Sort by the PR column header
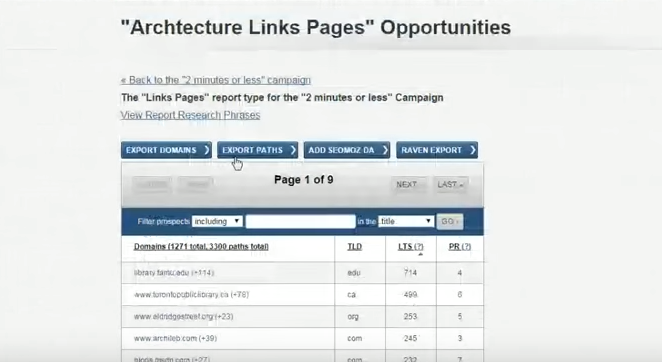Viewport: 662px width, 362px height. (460, 246)
